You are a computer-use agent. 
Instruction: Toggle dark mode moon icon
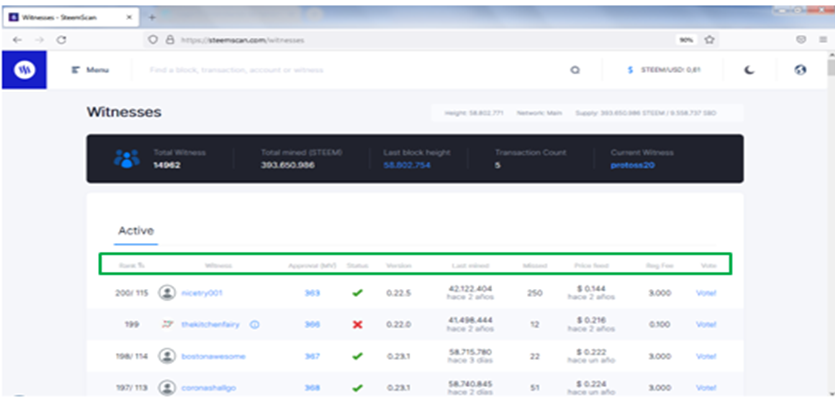pyautogui.click(x=750, y=70)
